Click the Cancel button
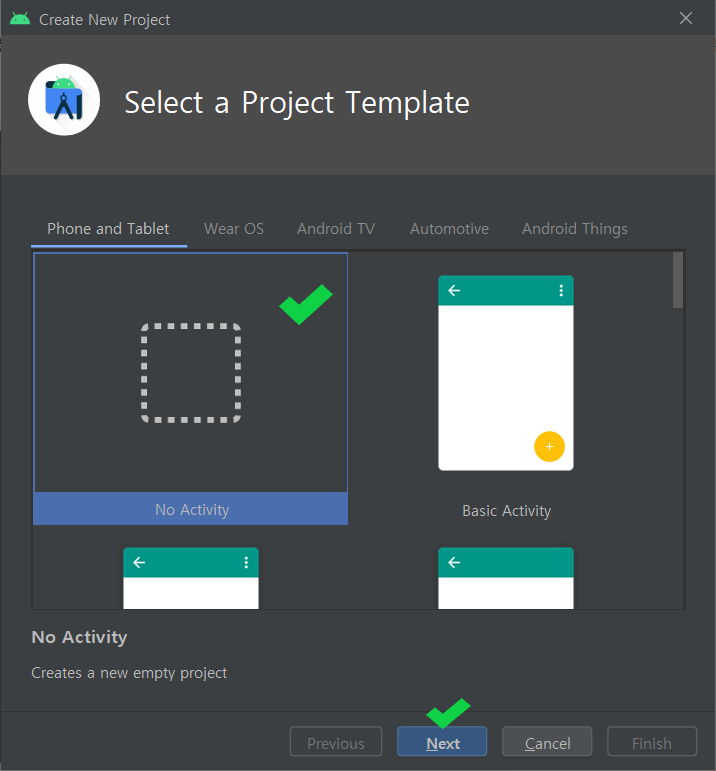This screenshot has width=716, height=771. 547,741
